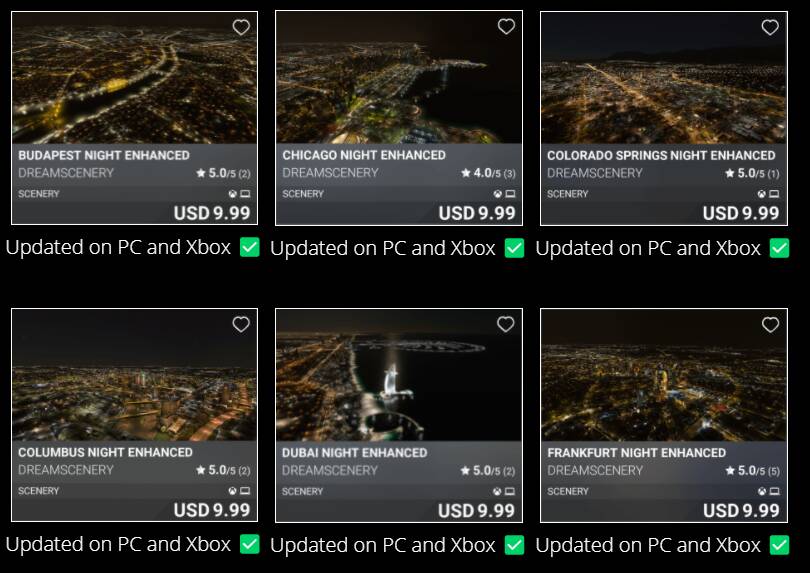Toggle green checkbox below Chicago card

515,248
